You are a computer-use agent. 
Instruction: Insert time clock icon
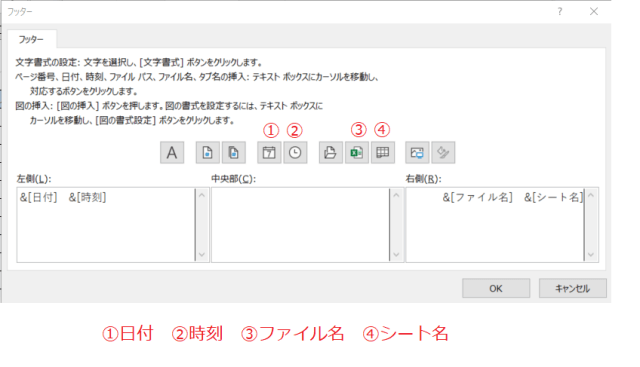(295, 153)
